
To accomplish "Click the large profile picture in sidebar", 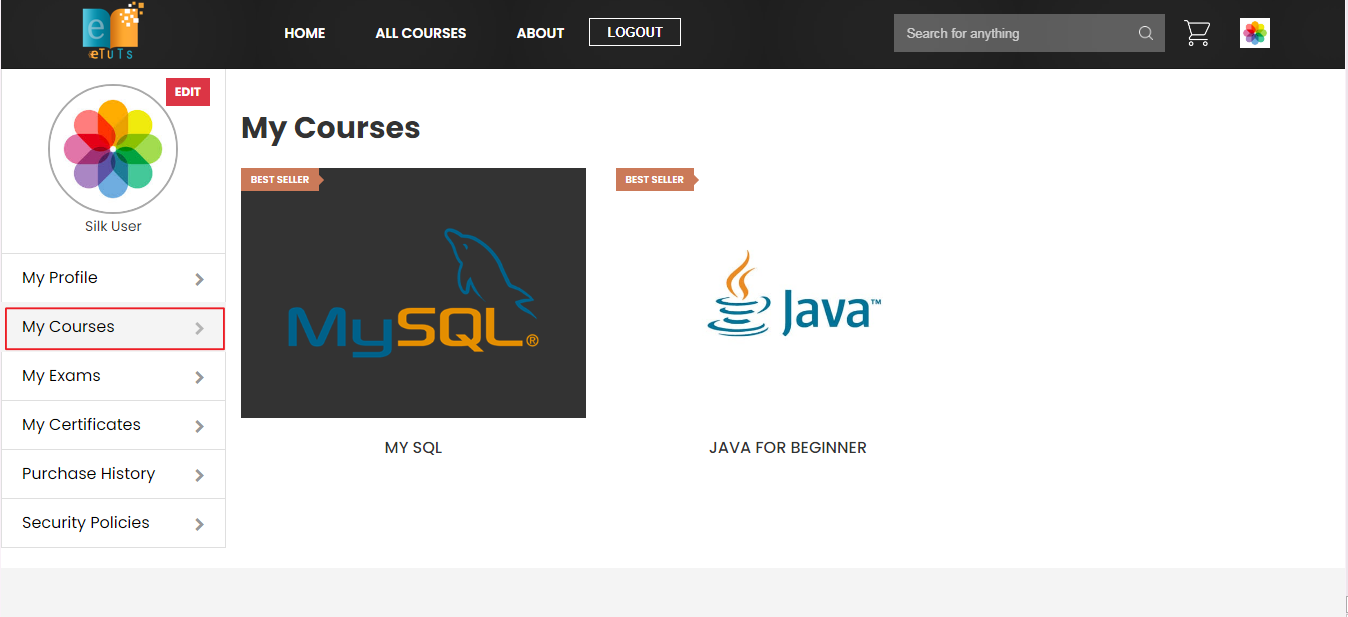I will 113,149.
